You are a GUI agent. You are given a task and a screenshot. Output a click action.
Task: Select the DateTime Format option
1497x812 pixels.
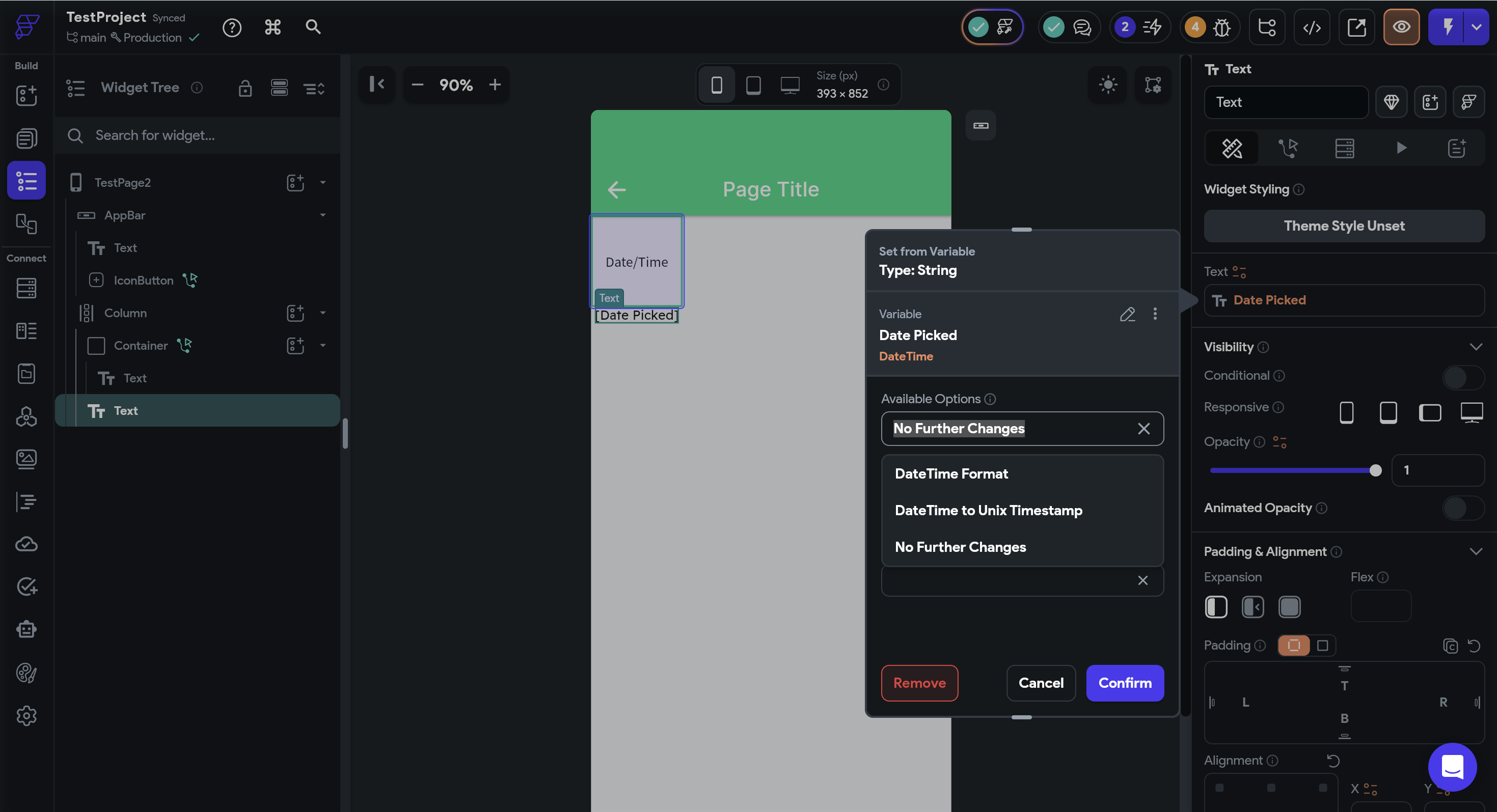[951, 474]
